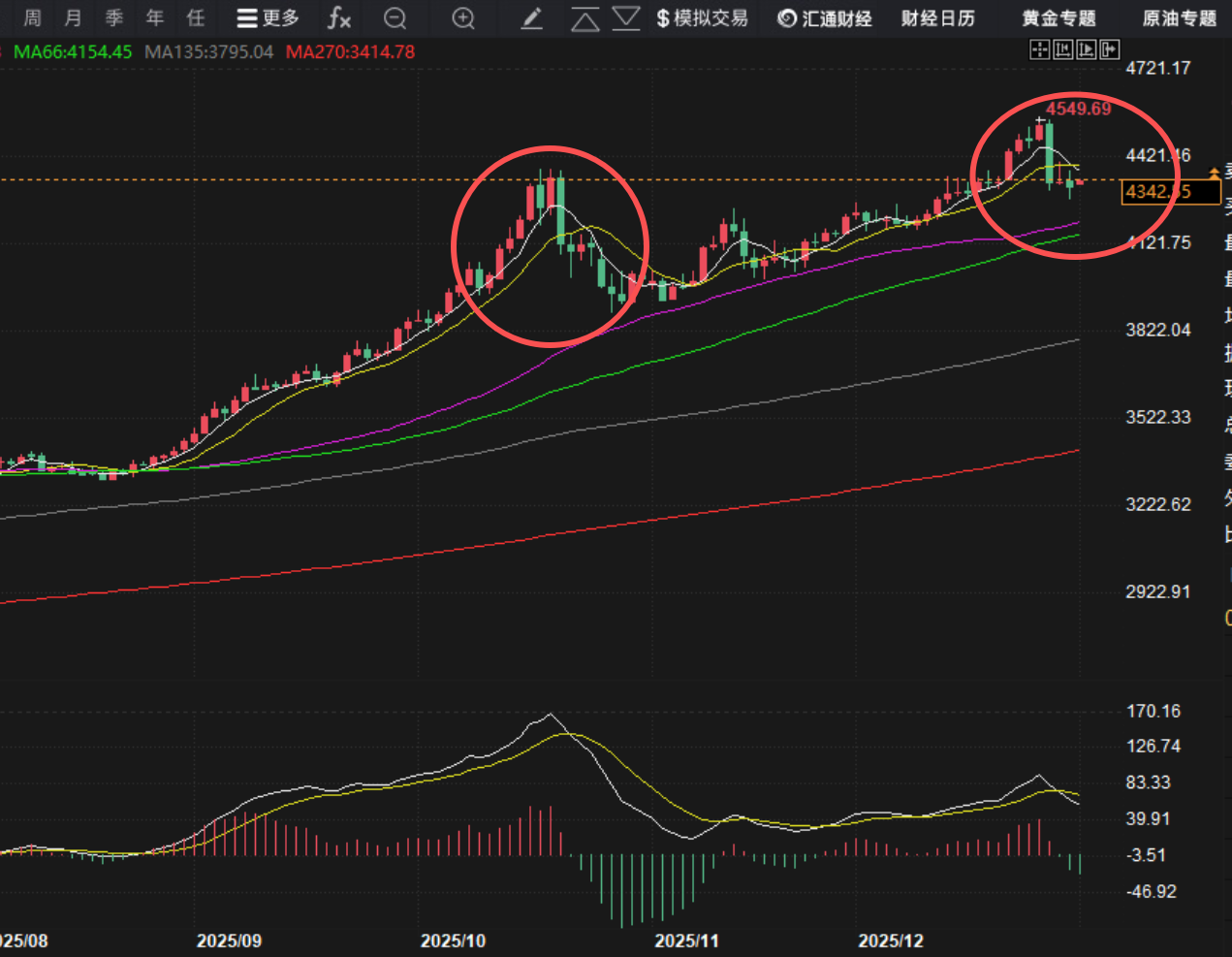Click the chart panel expand arrow icon

(1110, 49)
